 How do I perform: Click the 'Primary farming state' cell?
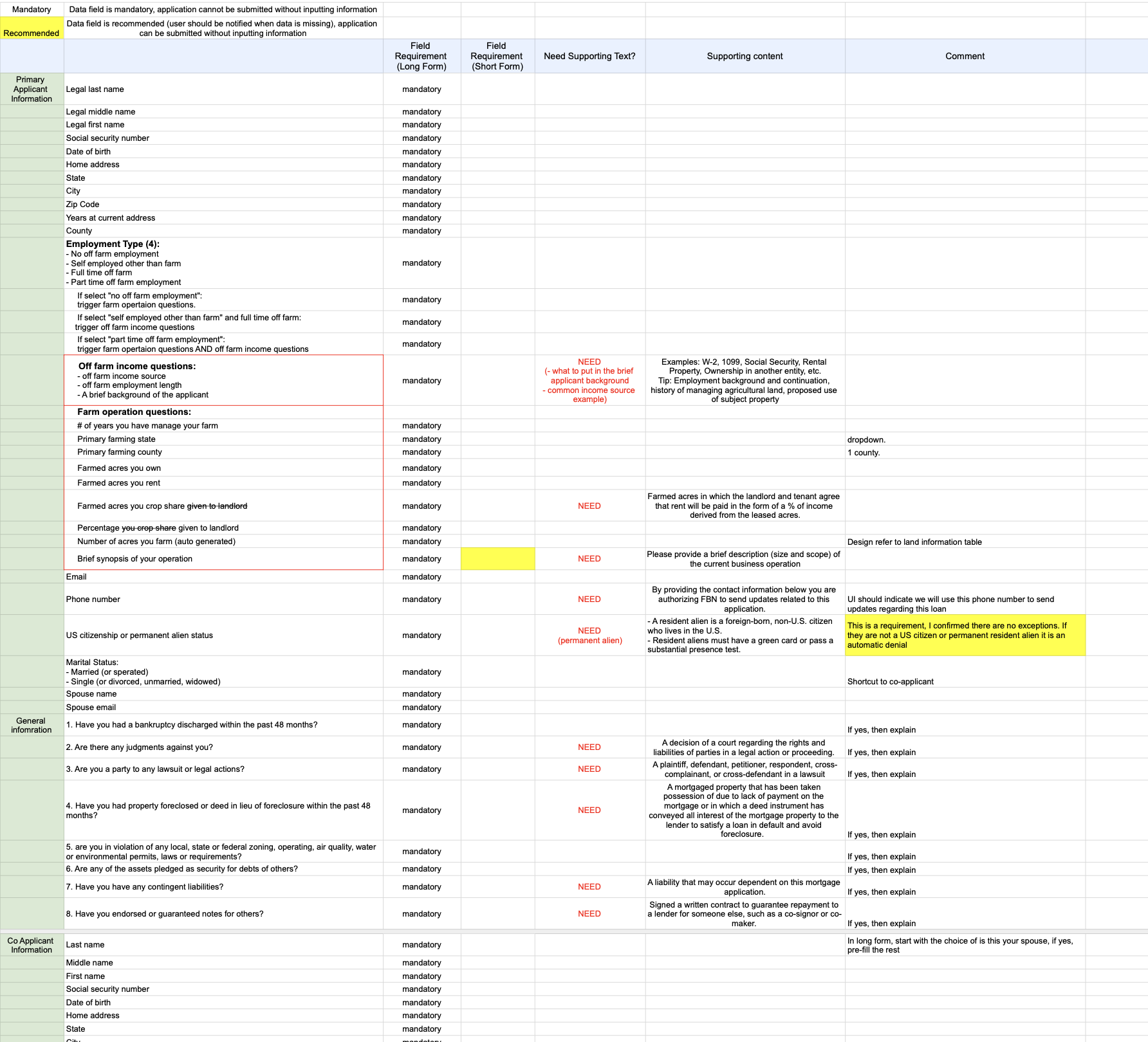click(223, 439)
